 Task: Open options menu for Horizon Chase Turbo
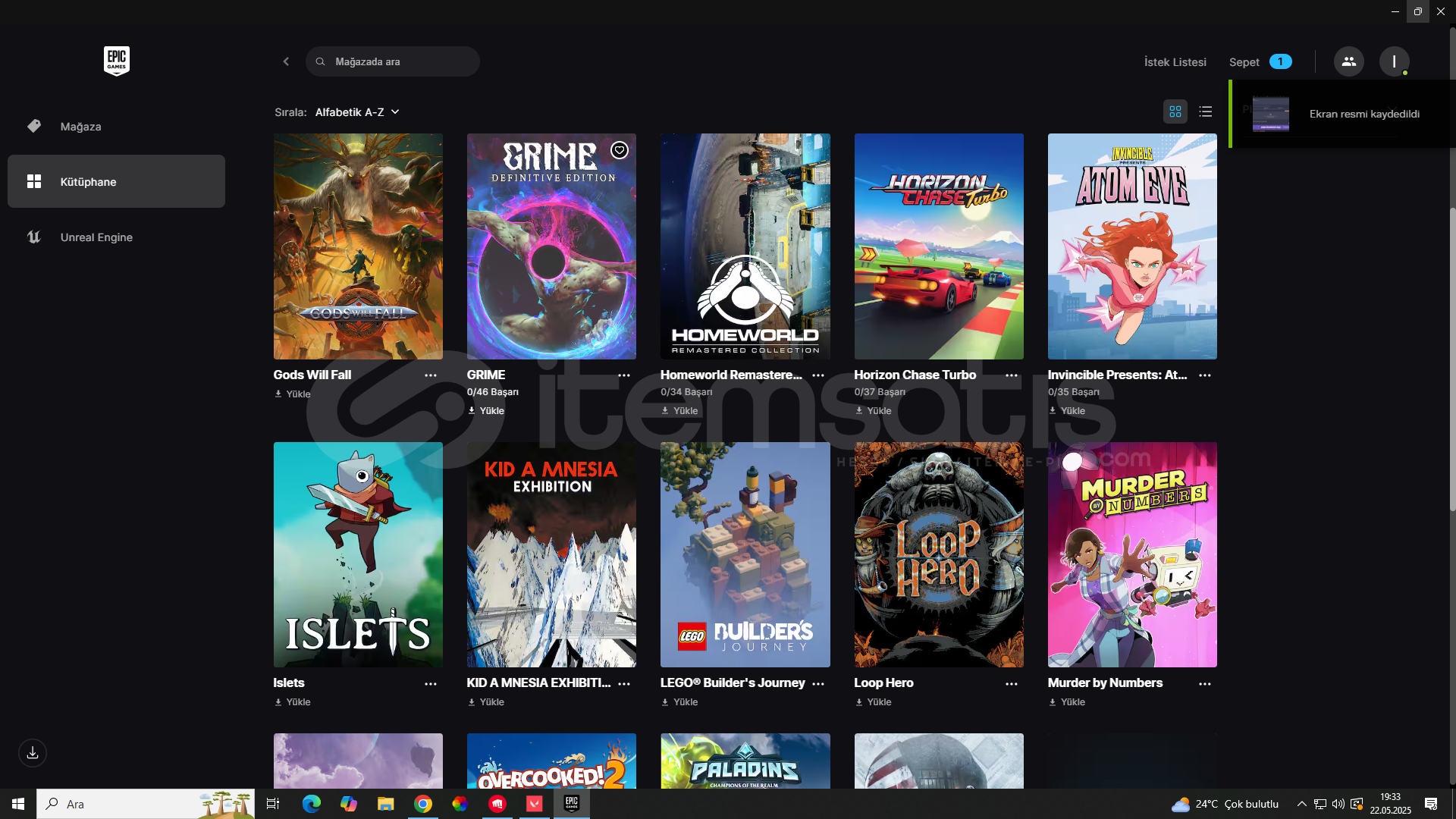[1012, 375]
